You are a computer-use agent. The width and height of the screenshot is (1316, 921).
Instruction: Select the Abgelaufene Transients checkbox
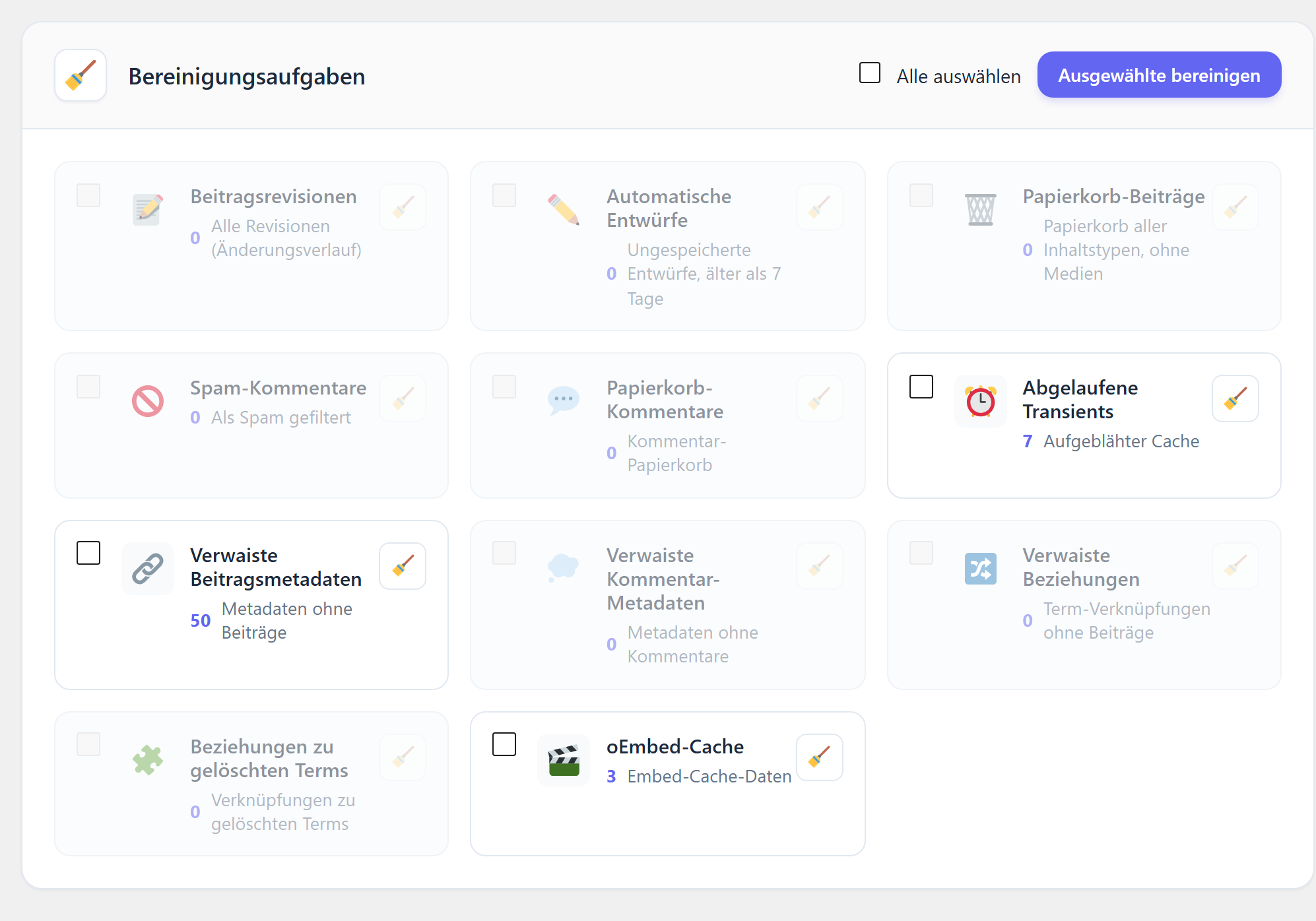point(921,387)
